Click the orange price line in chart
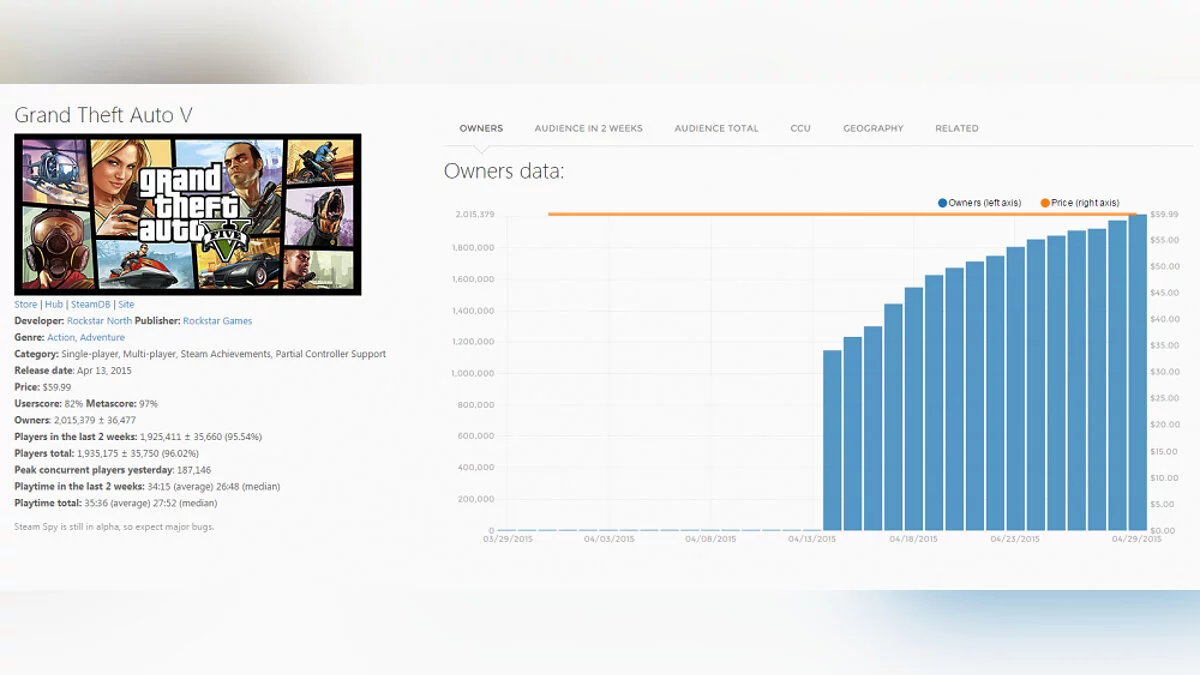The image size is (1200, 675). click(x=840, y=214)
